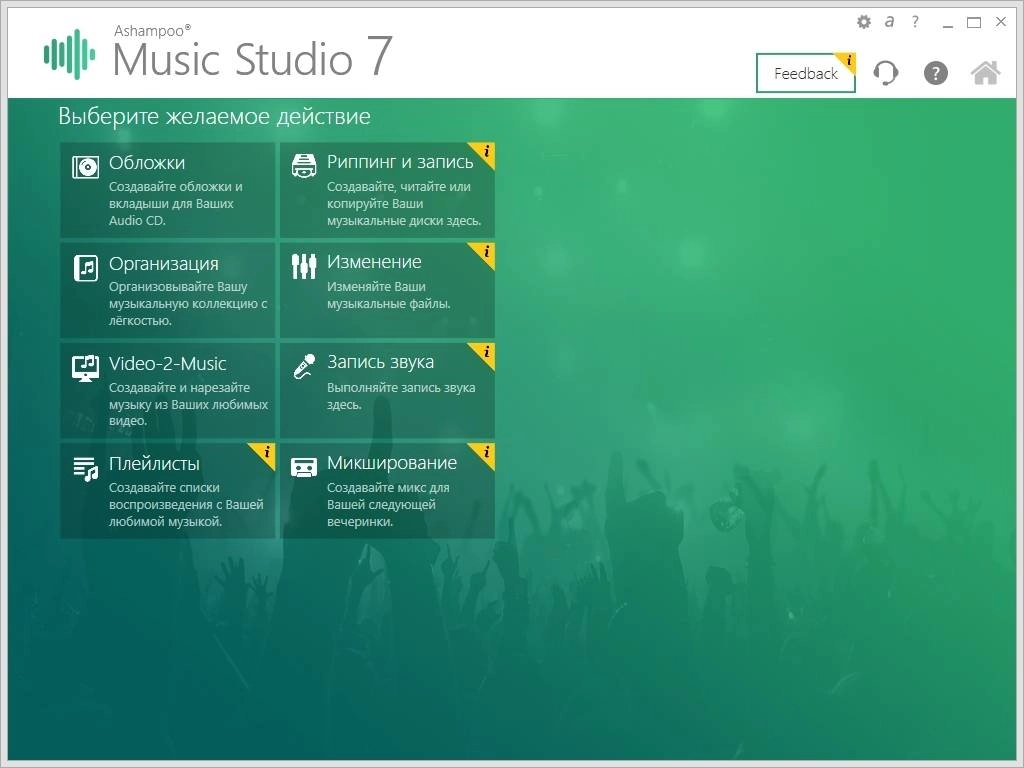Click the Риппинг и запись disc drive icon

tap(304, 166)
